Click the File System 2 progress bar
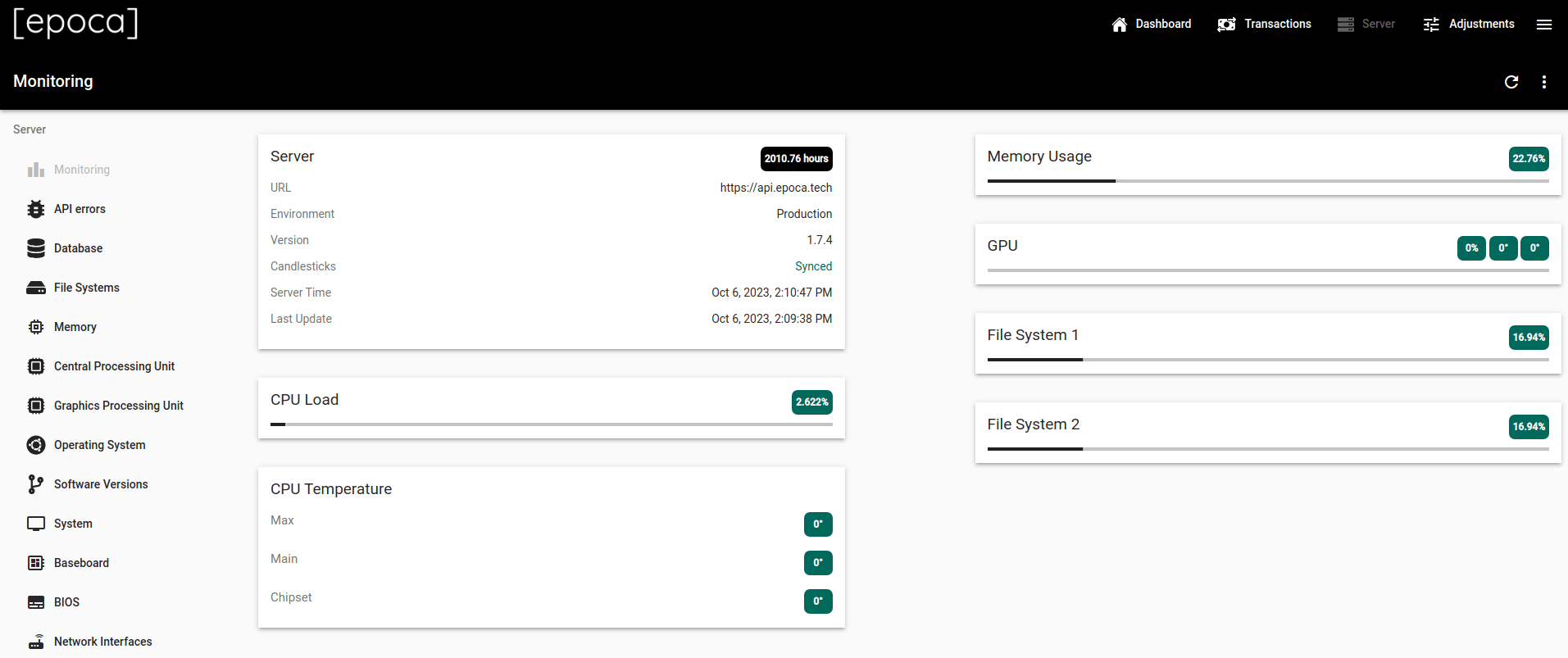 click(x=1268, y=449)
